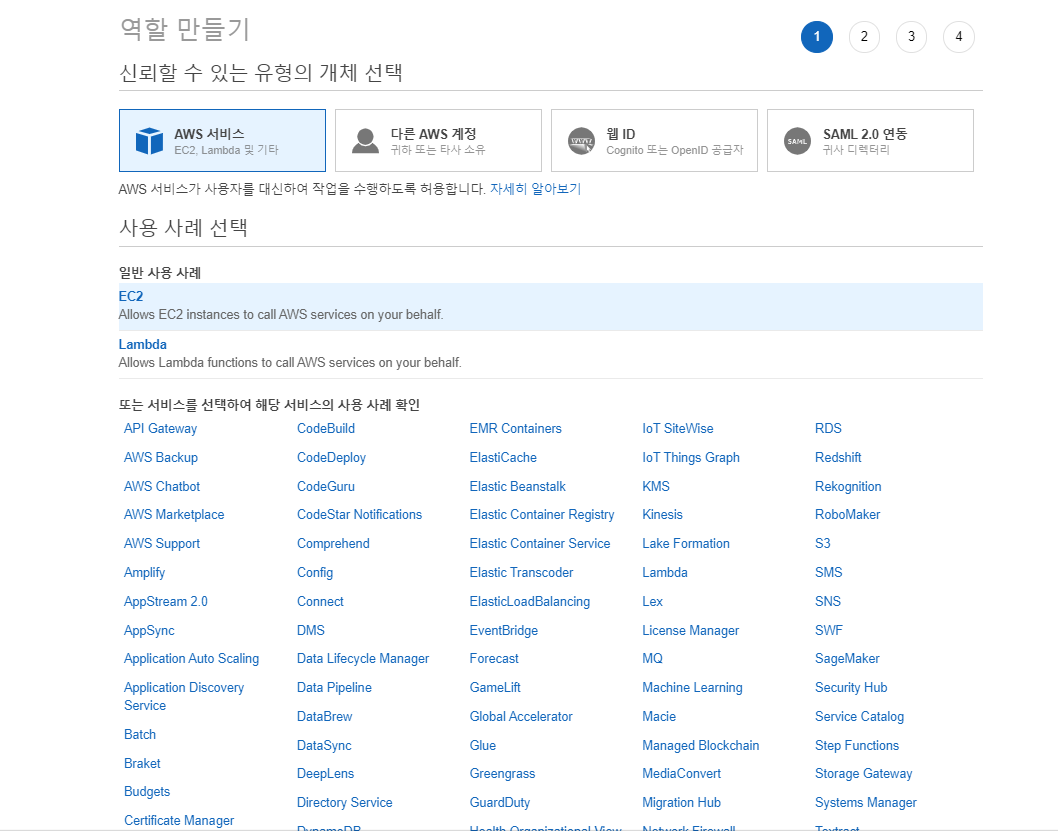Image resolution: width=1058 pixels, height=836 pixels.
Task: Go to step 1 circle
Action: click(x=816, y=36)
